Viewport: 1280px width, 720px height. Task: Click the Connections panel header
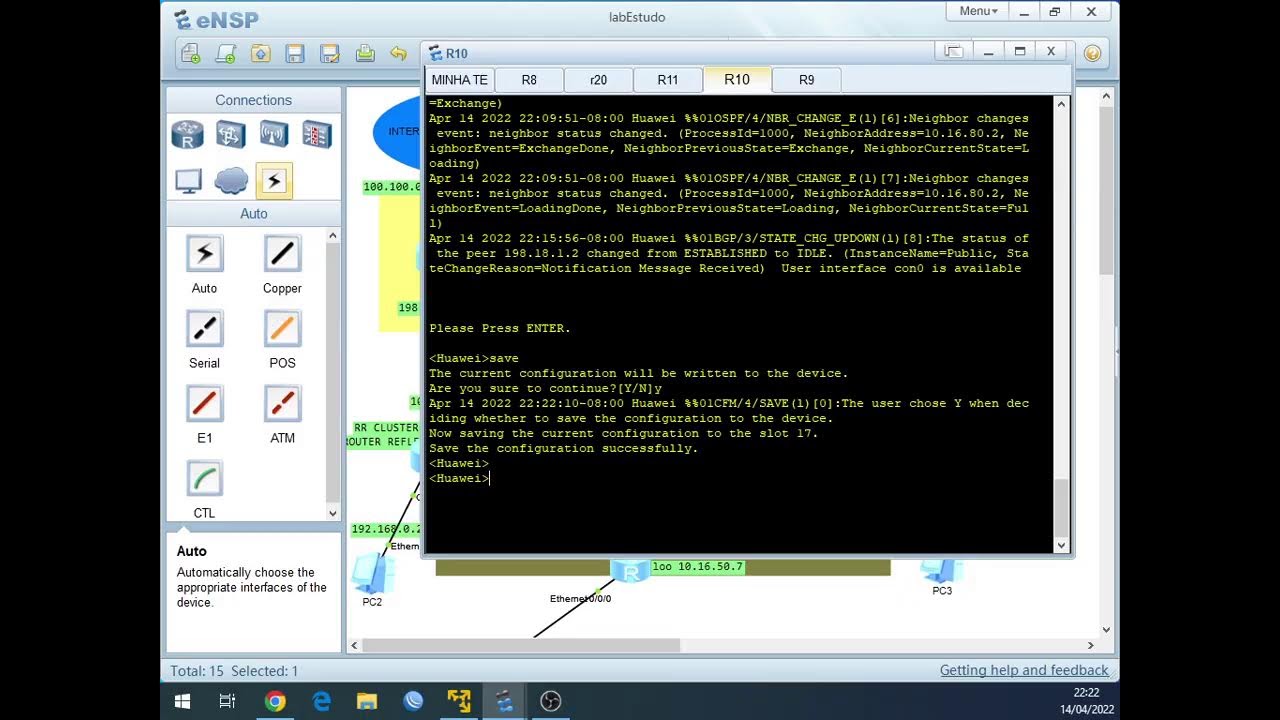click(253, 100)
